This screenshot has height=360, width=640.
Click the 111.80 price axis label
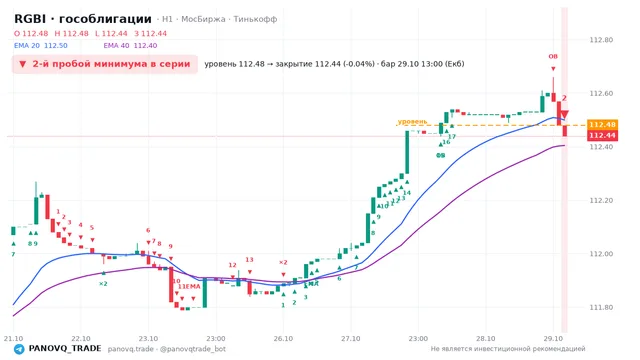point(601,307)
